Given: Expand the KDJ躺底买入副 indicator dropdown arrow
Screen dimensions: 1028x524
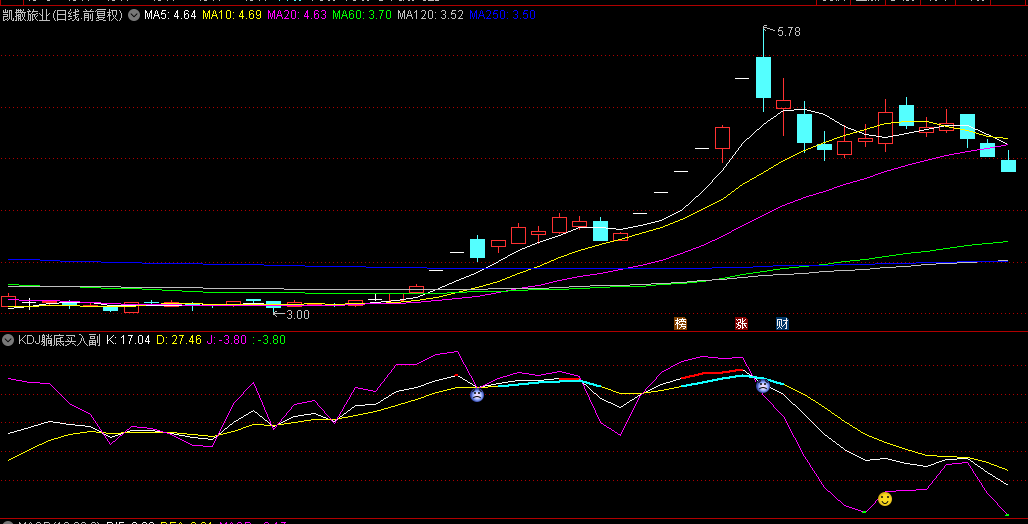Looking at the screenshot, I should 8,340.
